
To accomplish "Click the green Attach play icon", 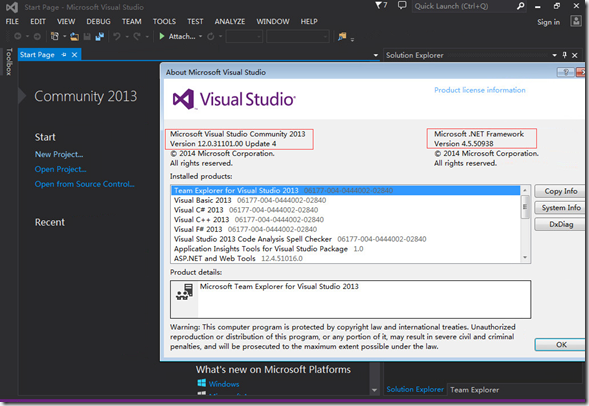I will click(162, 36).
